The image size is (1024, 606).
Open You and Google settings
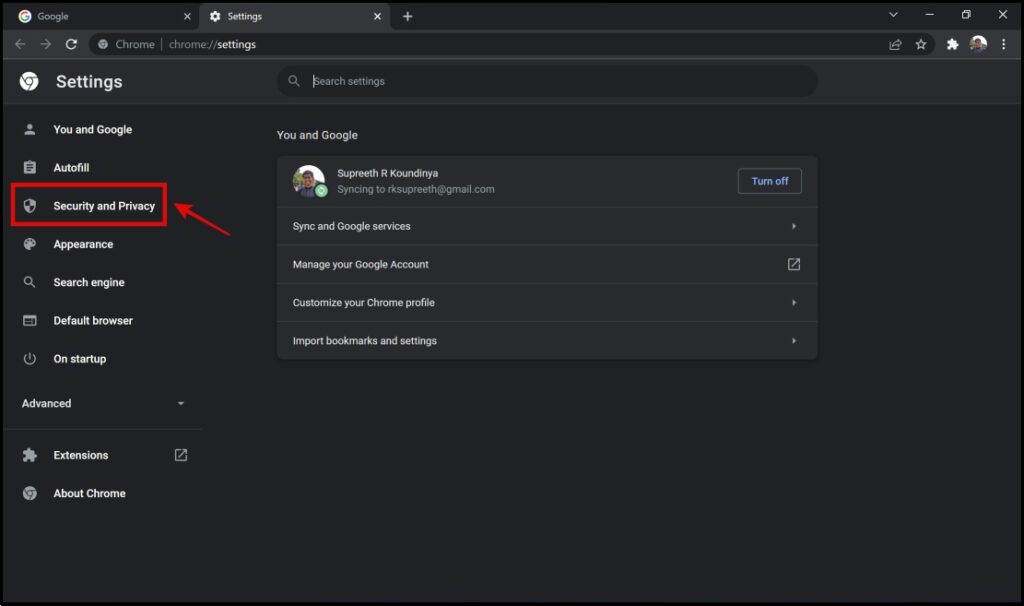point(93,129)
